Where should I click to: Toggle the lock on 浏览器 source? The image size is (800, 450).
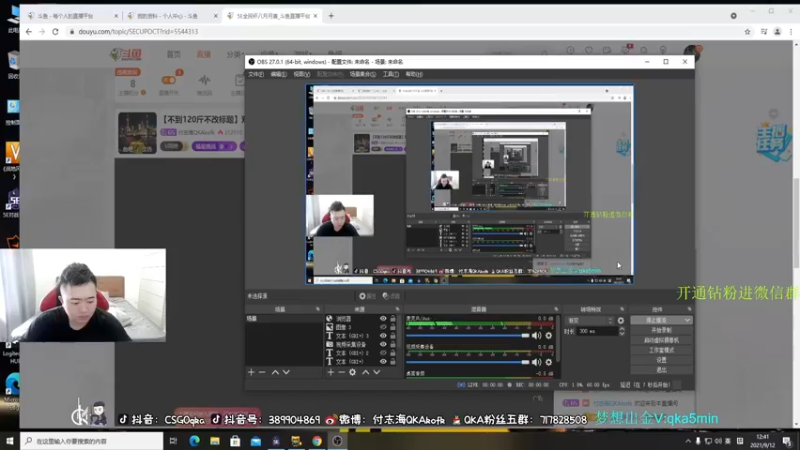[x=393, y=318]
